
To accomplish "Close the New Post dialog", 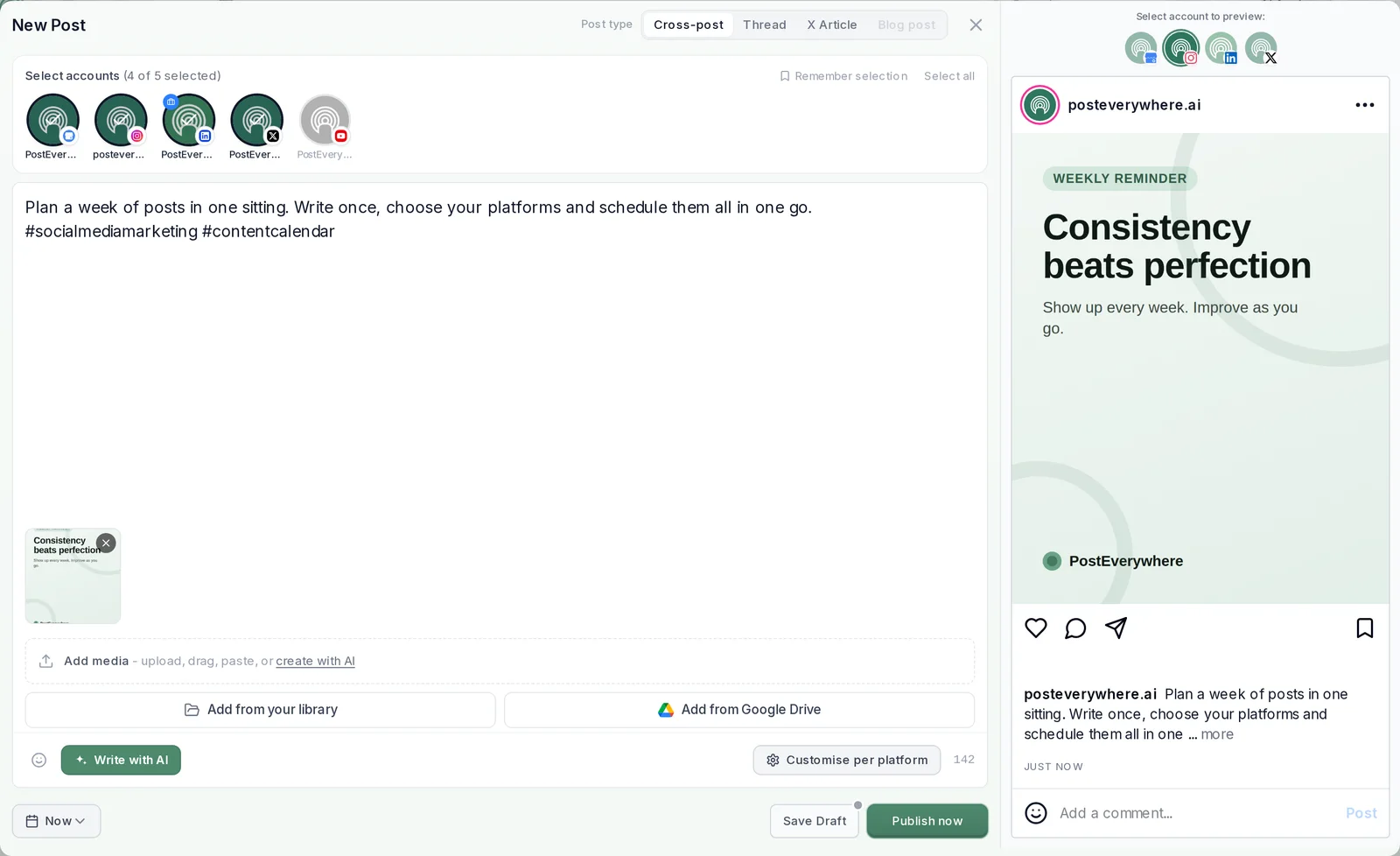I will point(976,25).
